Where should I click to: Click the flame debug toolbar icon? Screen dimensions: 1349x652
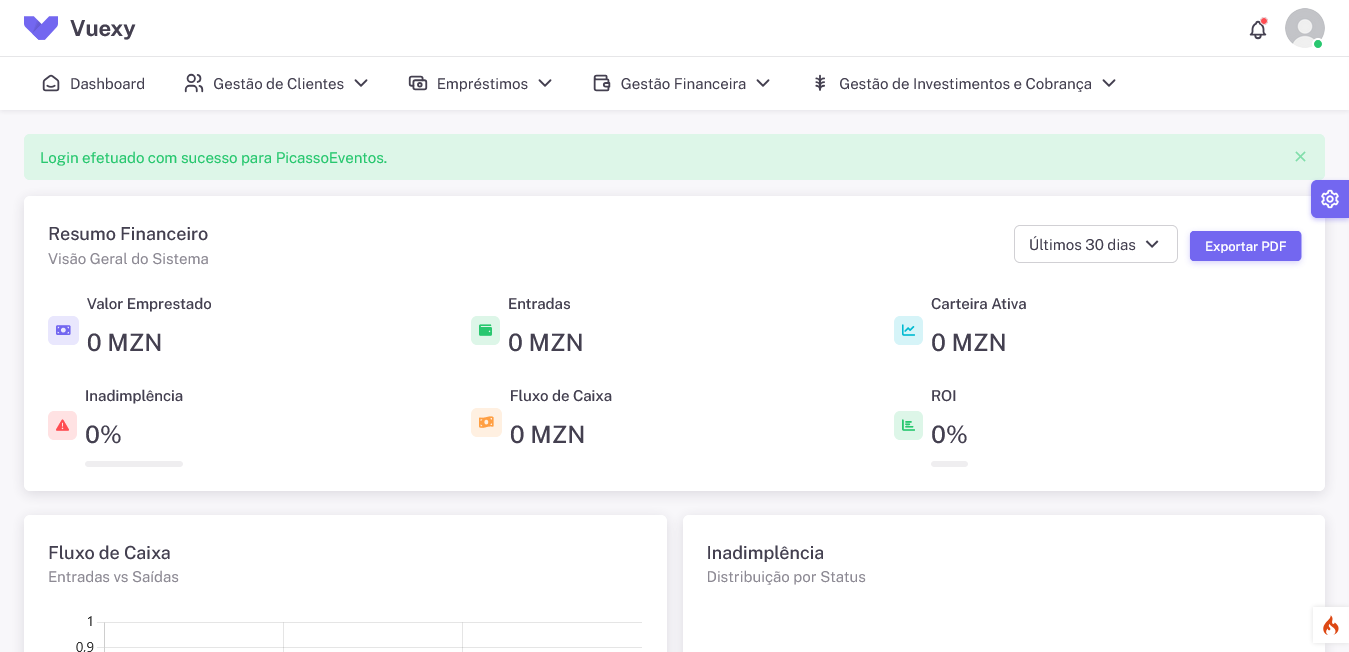click(x=1330, y=626)
